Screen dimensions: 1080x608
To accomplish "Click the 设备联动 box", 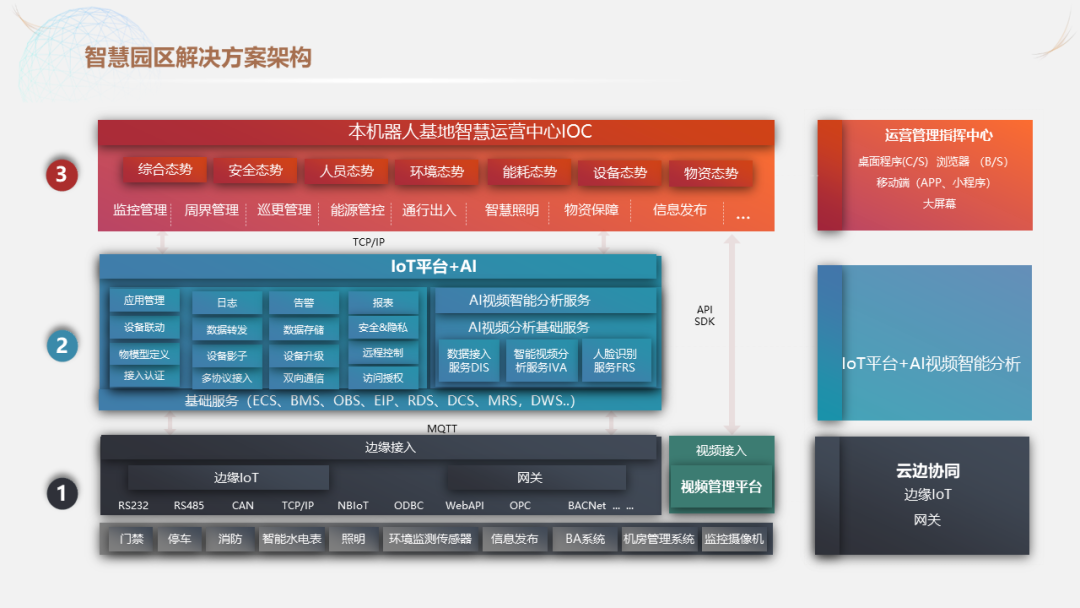I will coord(145,327).
